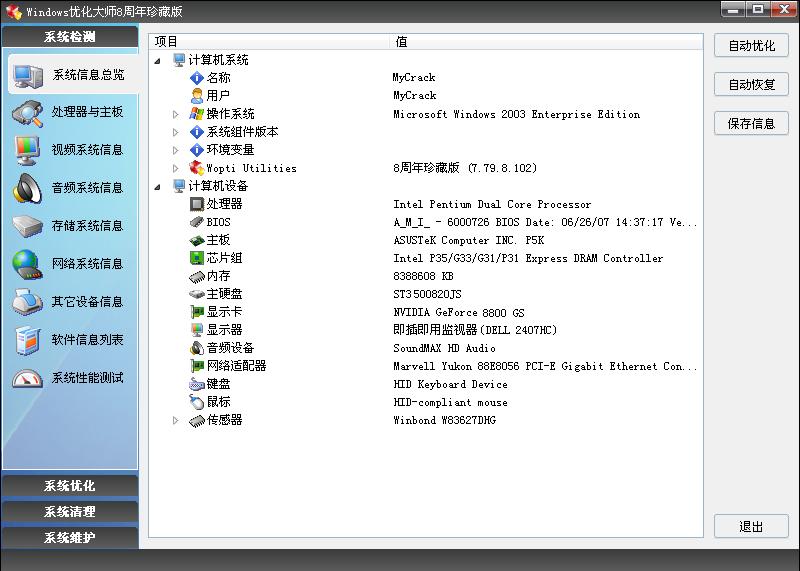Select the NVIDIA GeForce 8800 GS value
This screenshot has height=571, width=800.
[x=459, y=312]
